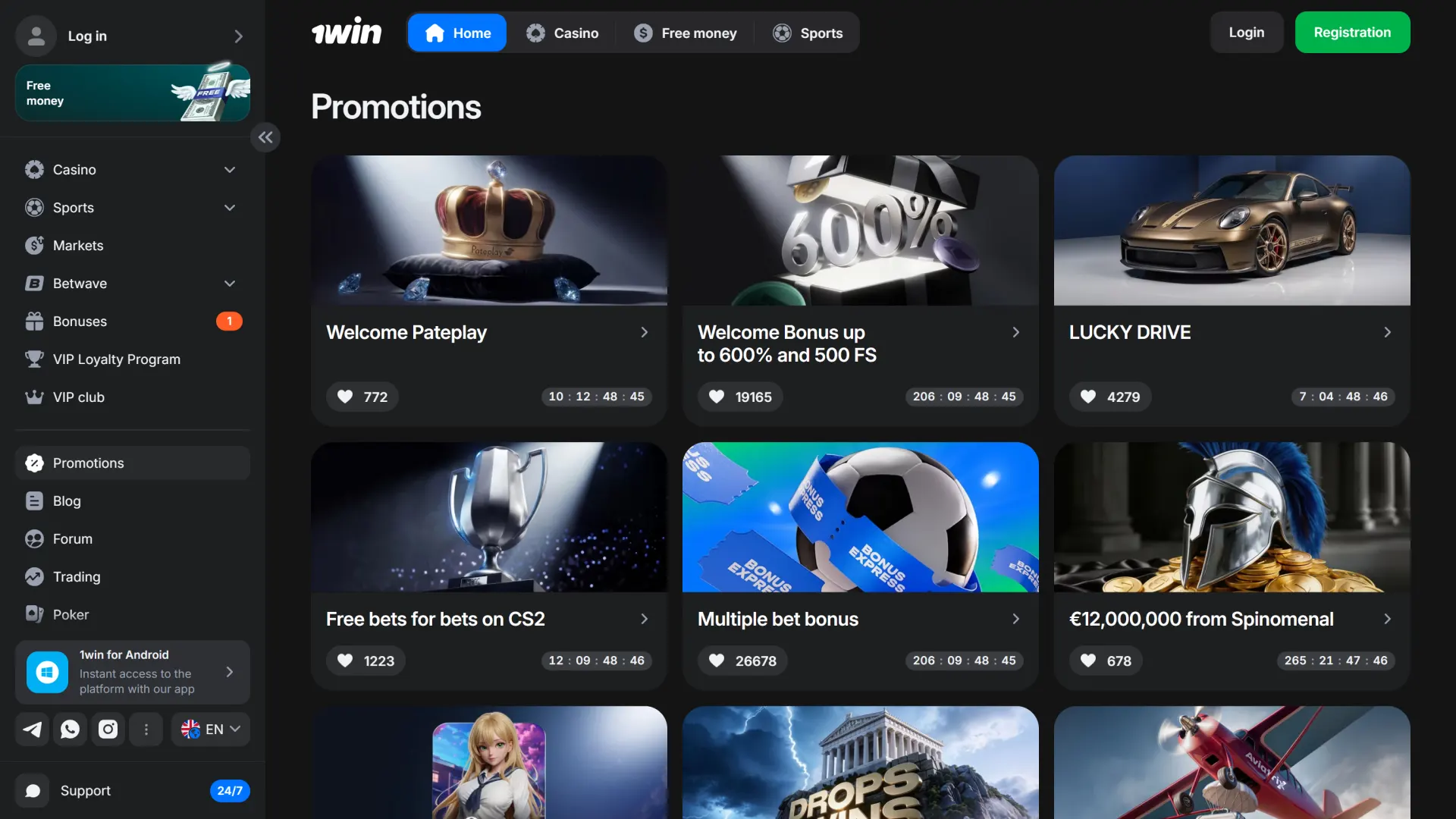Click the LUCKY DRIVE countdown timer
The image size is (1456, 819).
pyautogui.click(x=1343, y=397)
